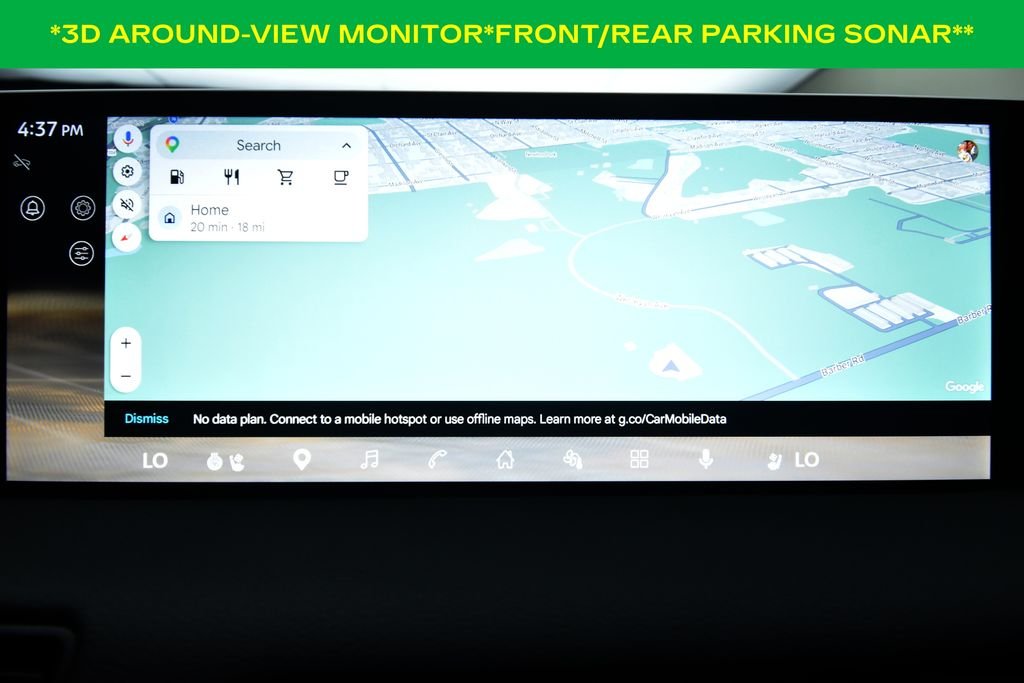Click the 4:37 PM clock

[x=50, y=129]
